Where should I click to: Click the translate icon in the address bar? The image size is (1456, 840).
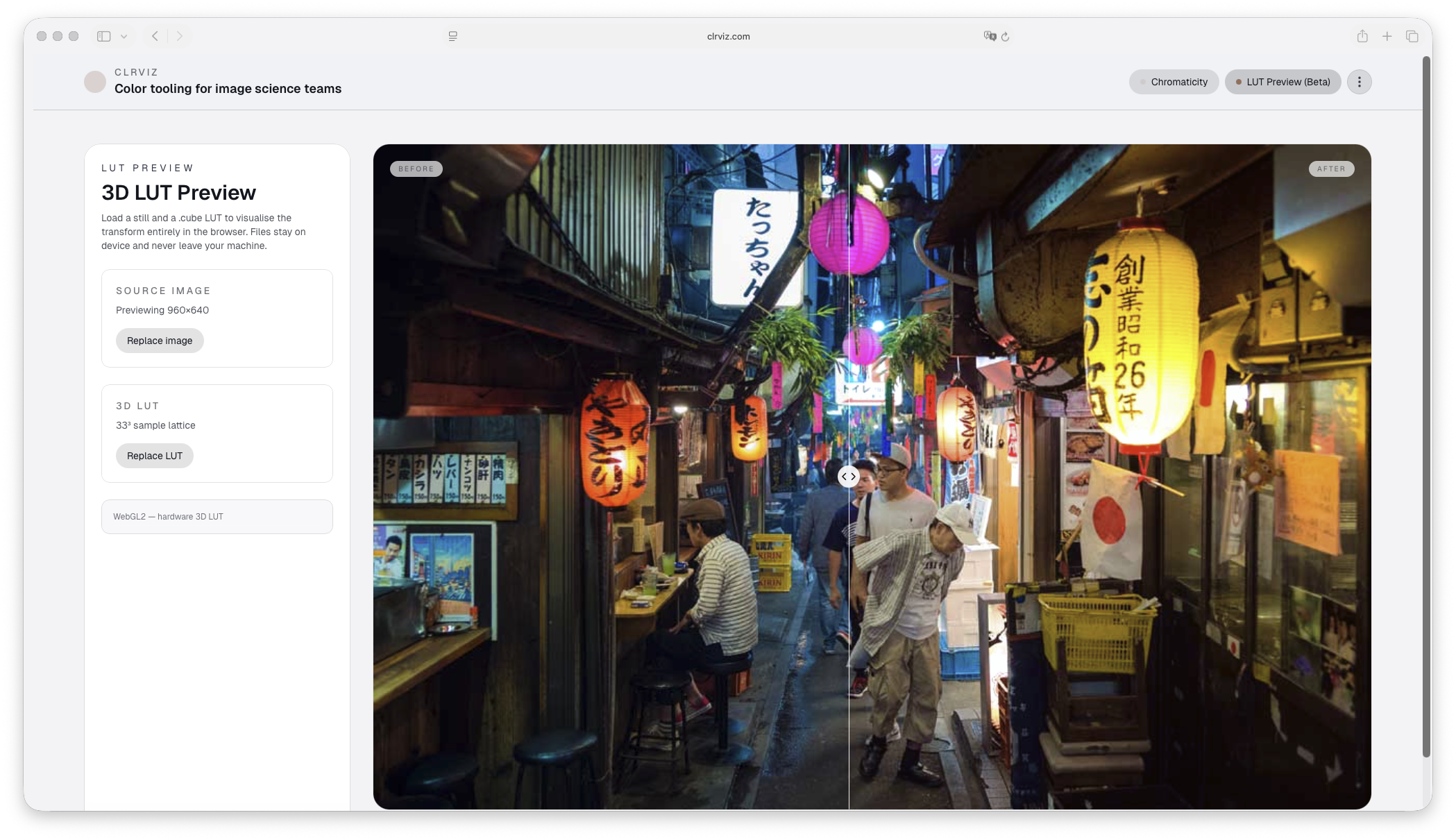coord(990,36)
